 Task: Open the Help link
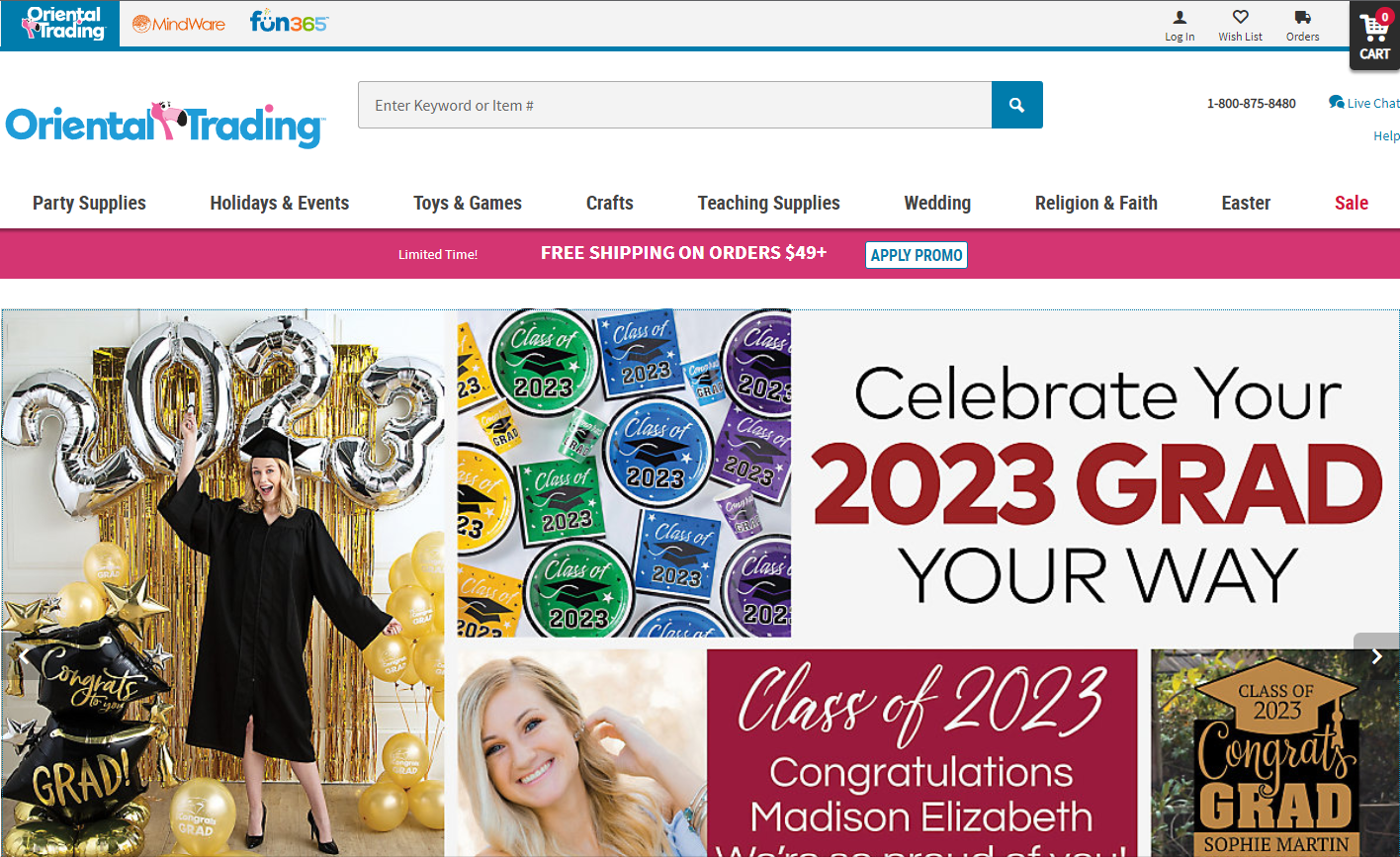point(1386,136)
